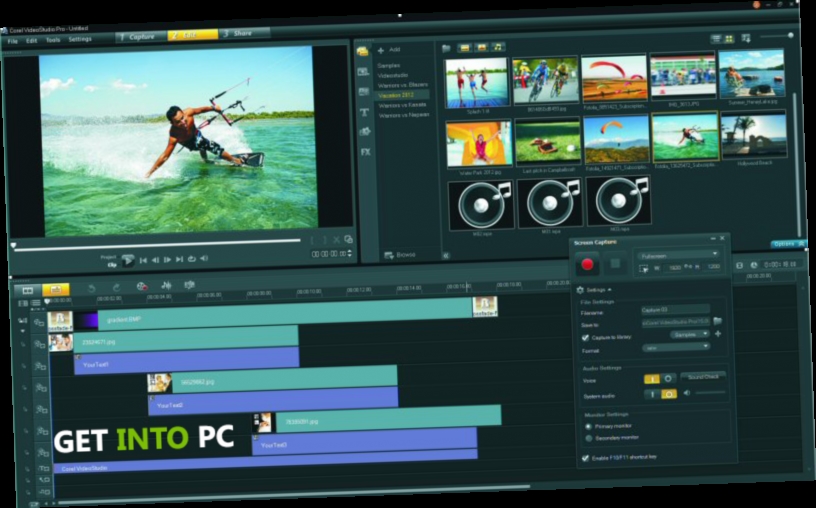The height and width of the screenshot is (508, 816).
Task: Select the Samples library folder
Action: (389, 66)
